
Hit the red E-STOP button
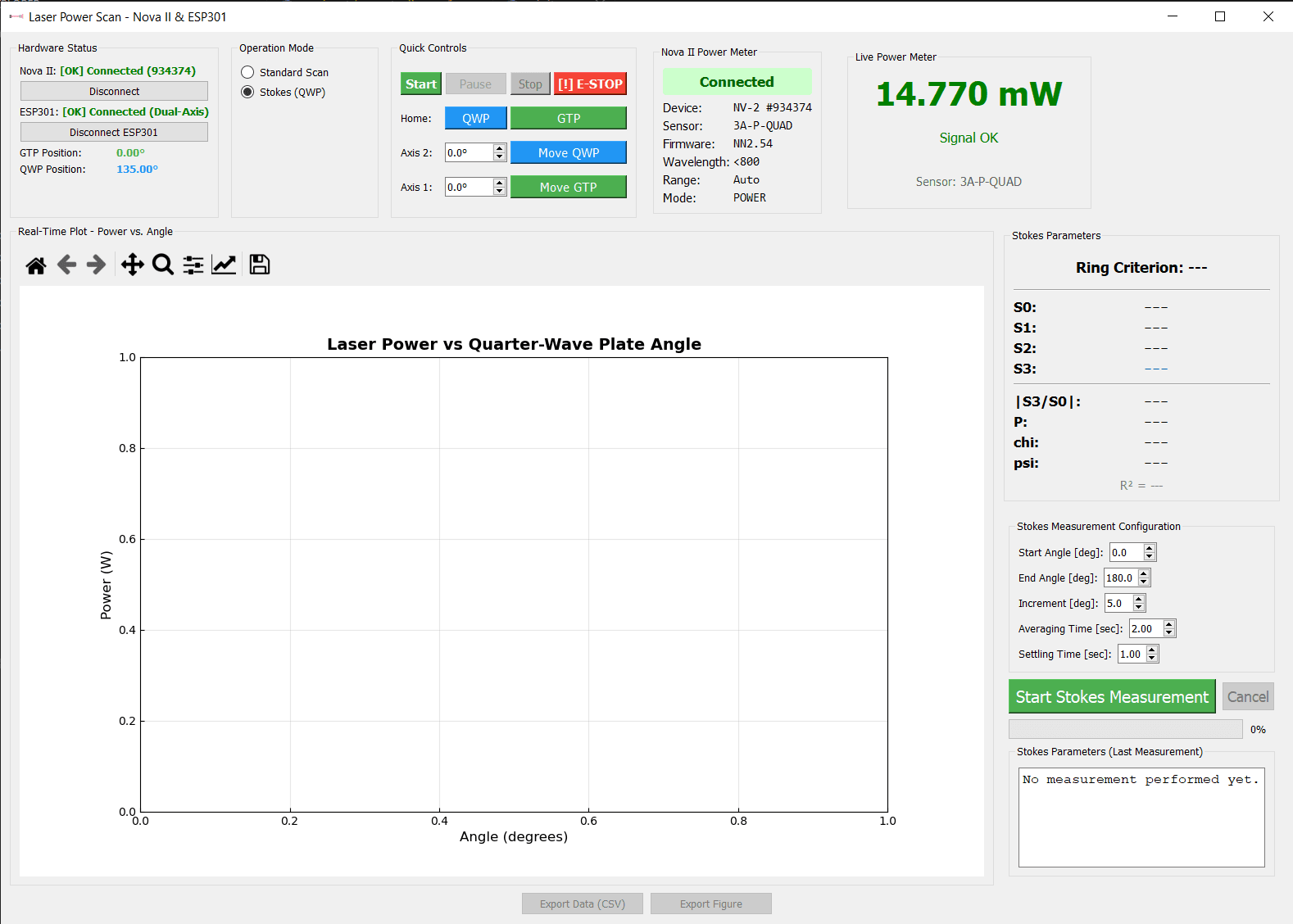(590, 84)
